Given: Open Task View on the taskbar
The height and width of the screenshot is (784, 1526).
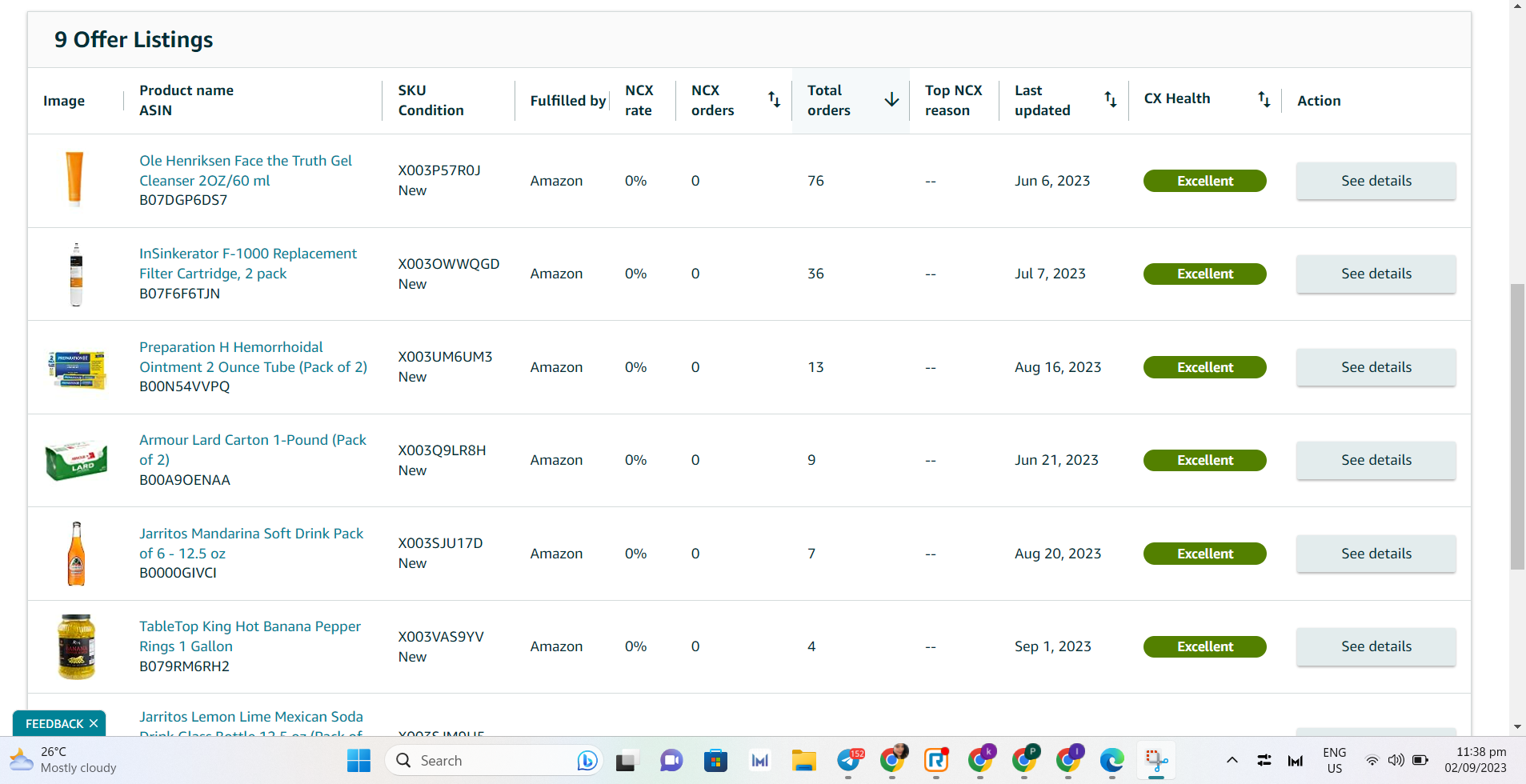Looking at the screenshot, I should point(627,760).
